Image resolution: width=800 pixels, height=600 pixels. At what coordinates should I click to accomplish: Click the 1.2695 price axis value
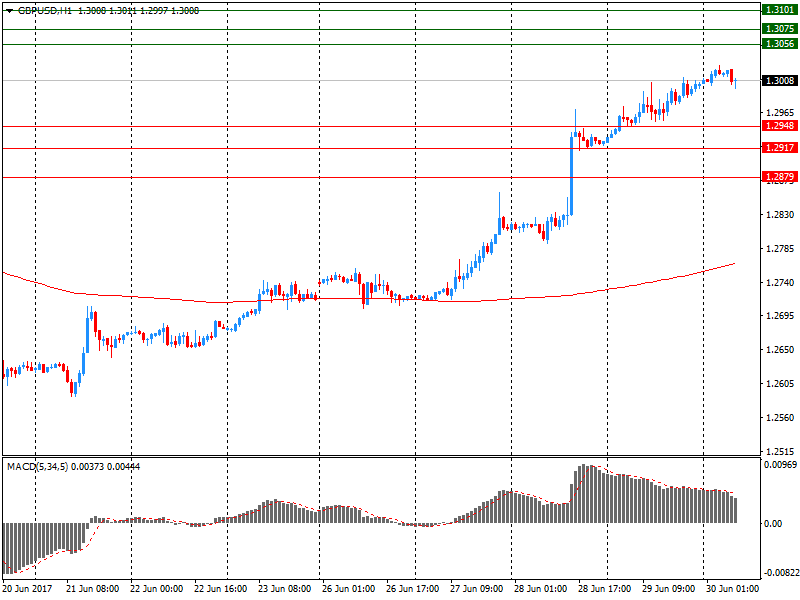[780, 316]
